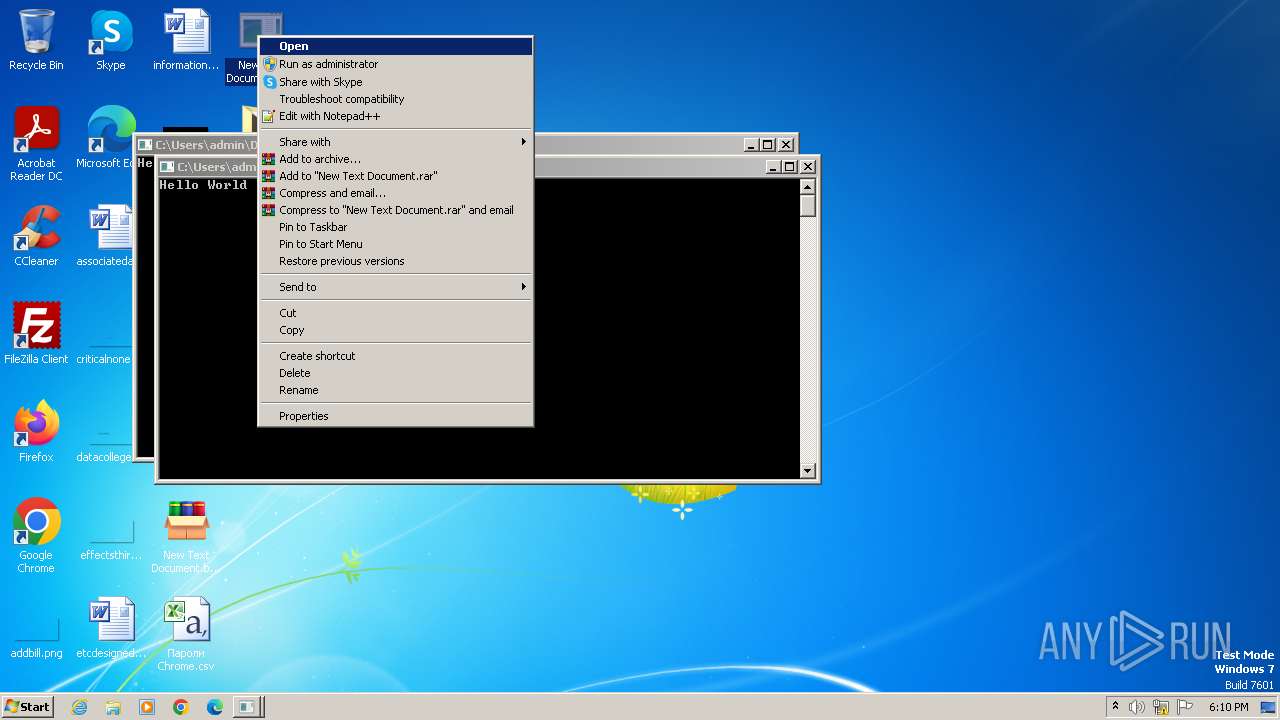Select Troubleshoot compatibility
Screen dimensions: 1280x720
395,99
